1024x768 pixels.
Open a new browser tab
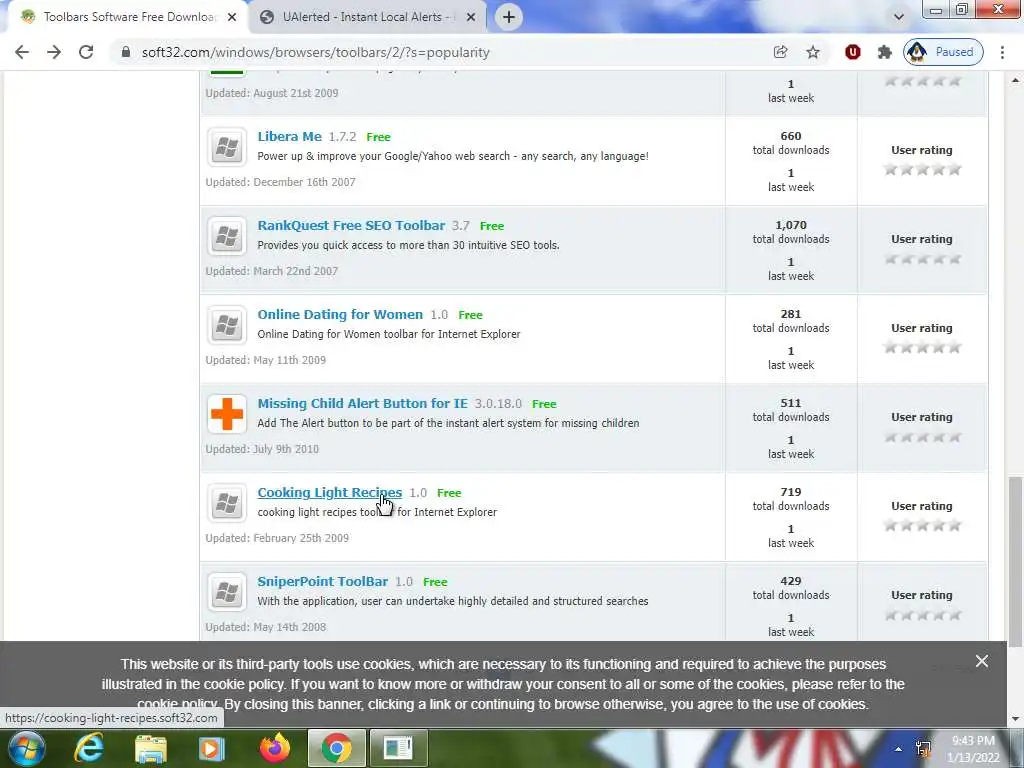click(x=509, y=17)
